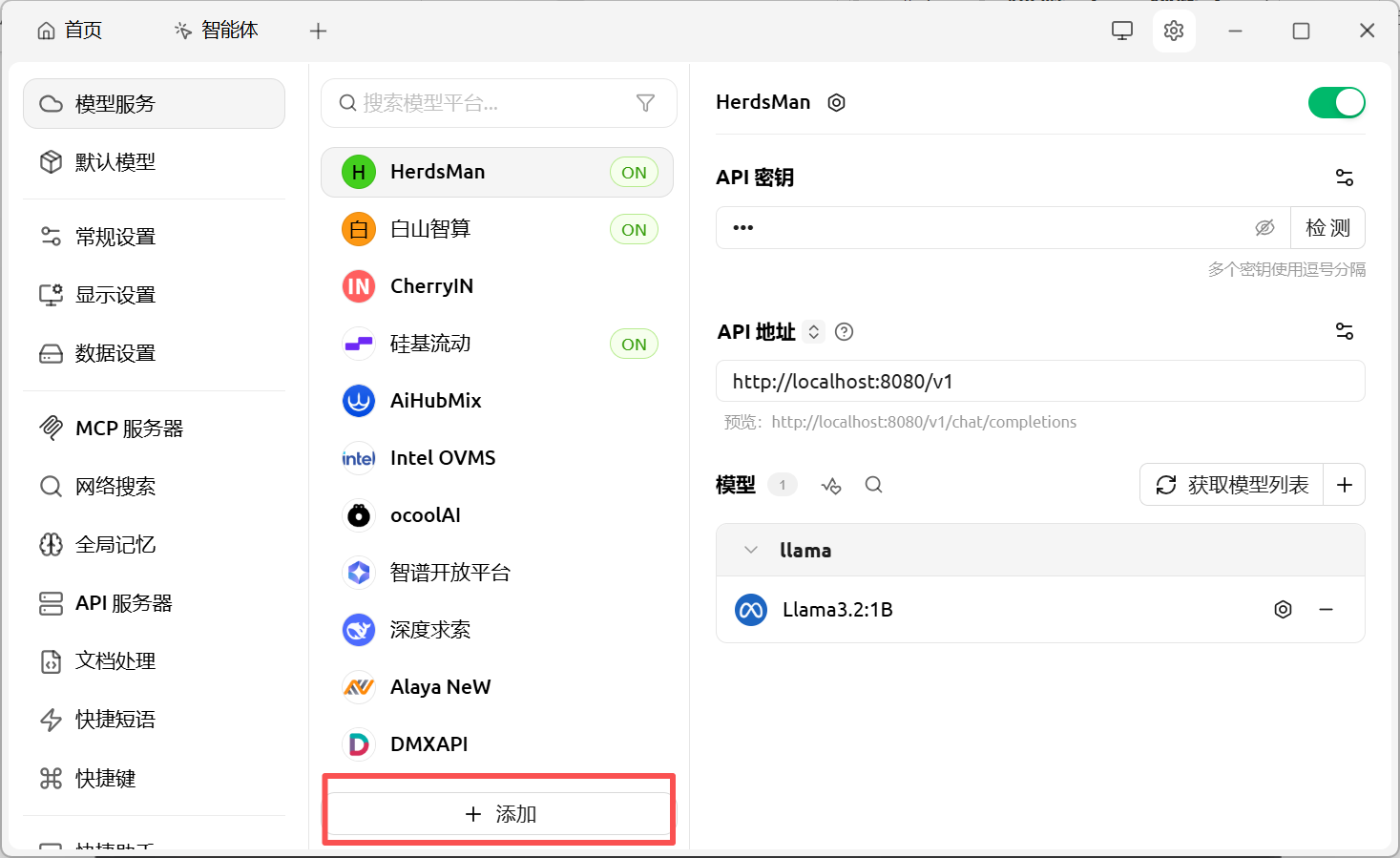The image size is (1400, 858).
Task: Search models with the magnifier icon
Action: (873, 485)
